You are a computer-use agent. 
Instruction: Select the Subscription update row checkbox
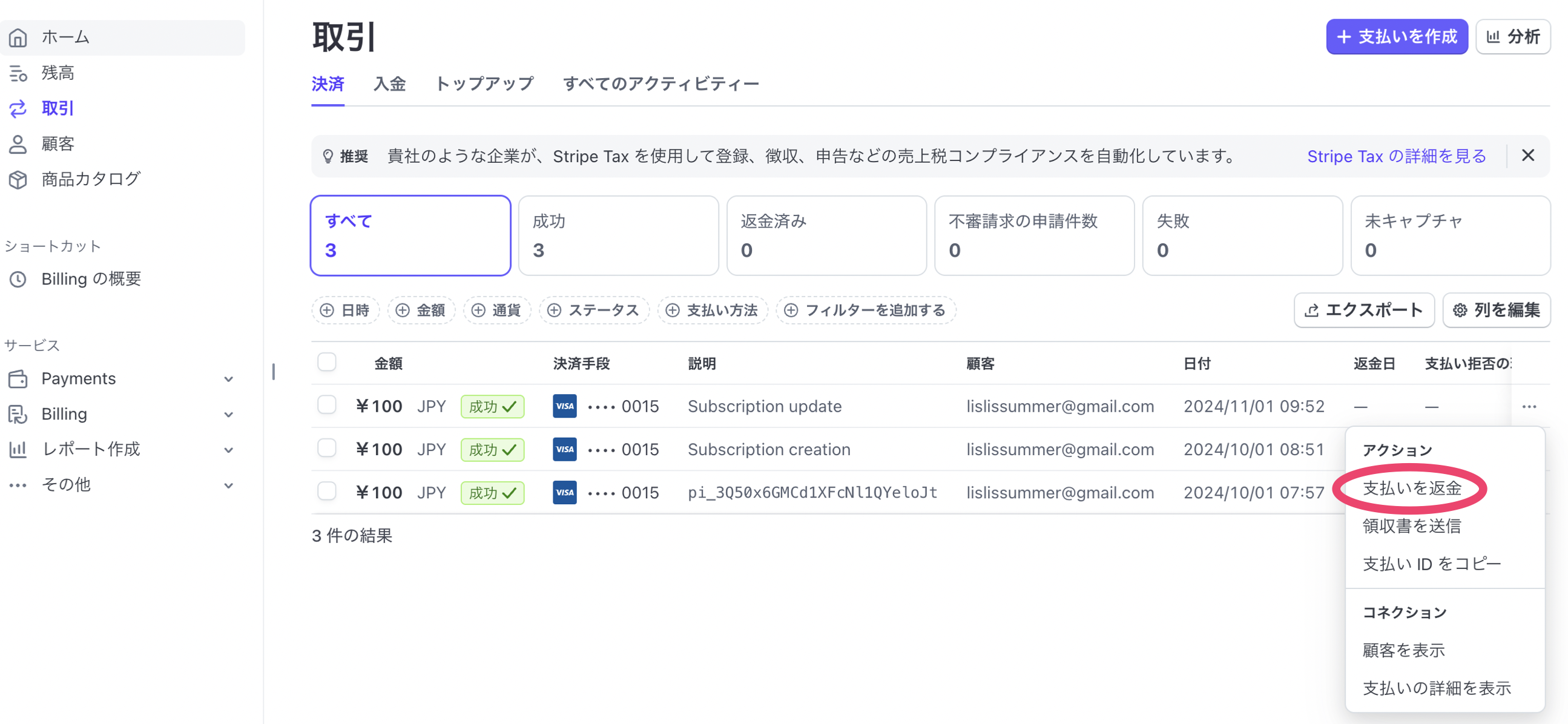[x=327, y=405]
